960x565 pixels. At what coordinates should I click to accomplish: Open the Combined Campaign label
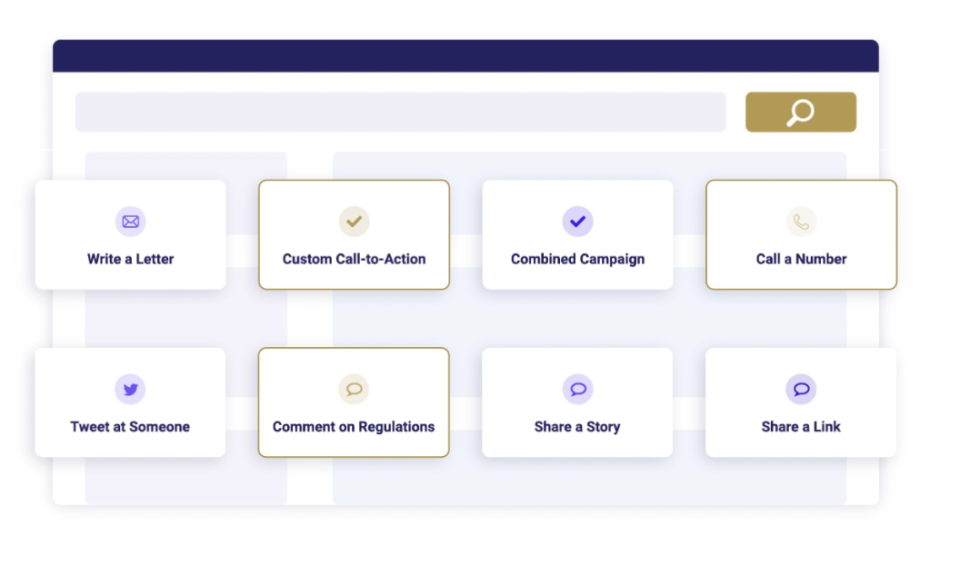click(x=578, y=259)
